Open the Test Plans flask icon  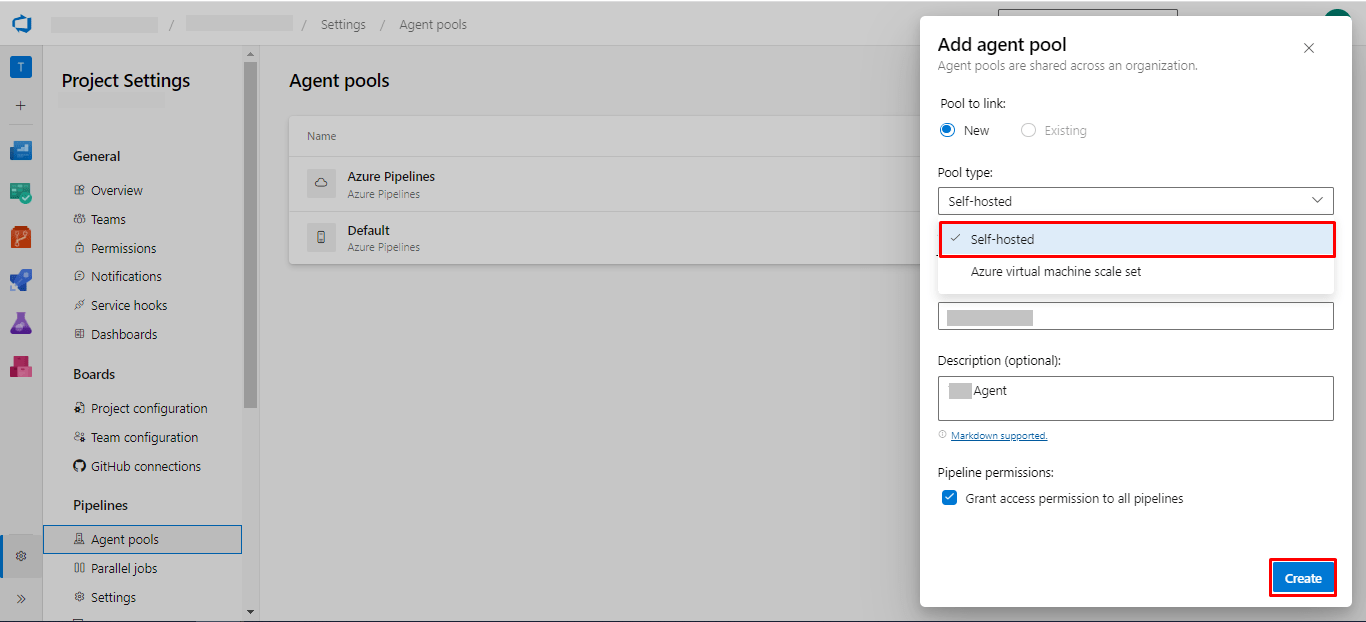(21, 323)
